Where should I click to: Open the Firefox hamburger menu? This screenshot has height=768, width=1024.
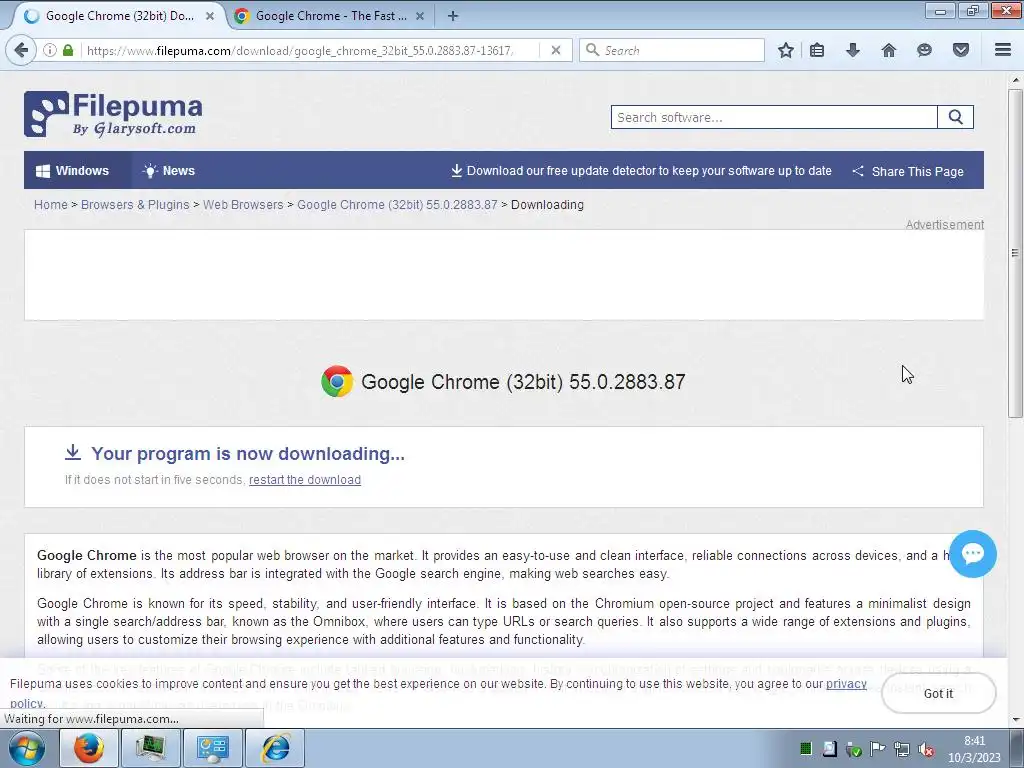1003,50
